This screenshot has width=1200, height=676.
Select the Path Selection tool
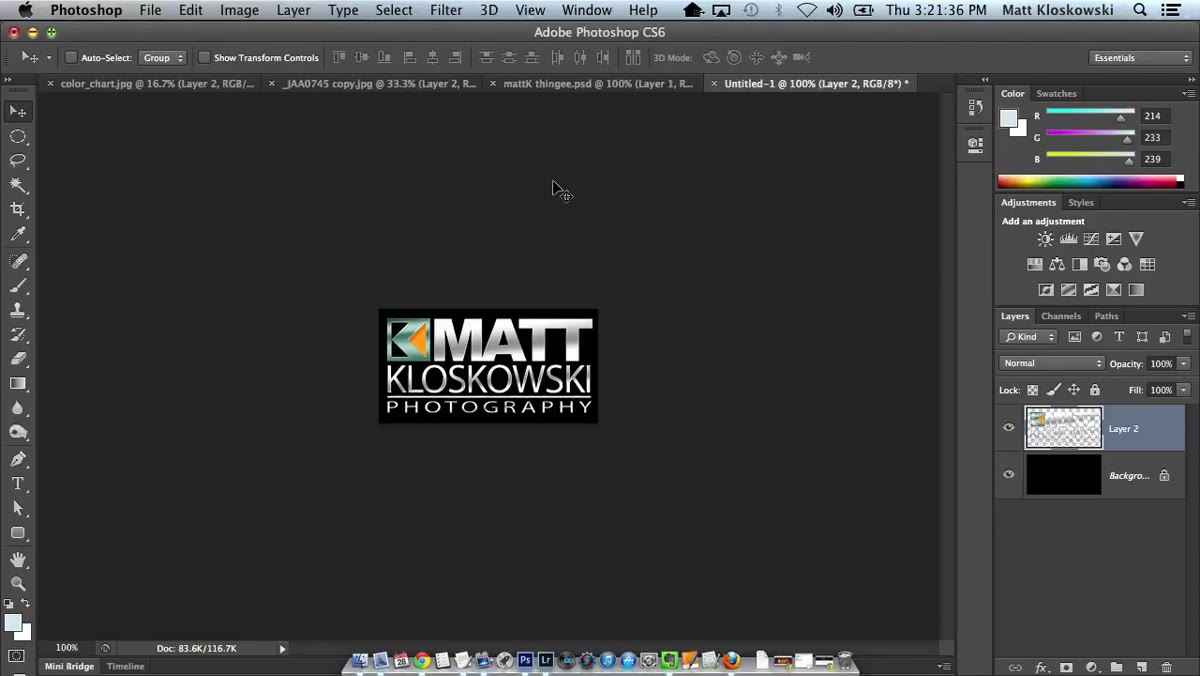pos(18,508)
